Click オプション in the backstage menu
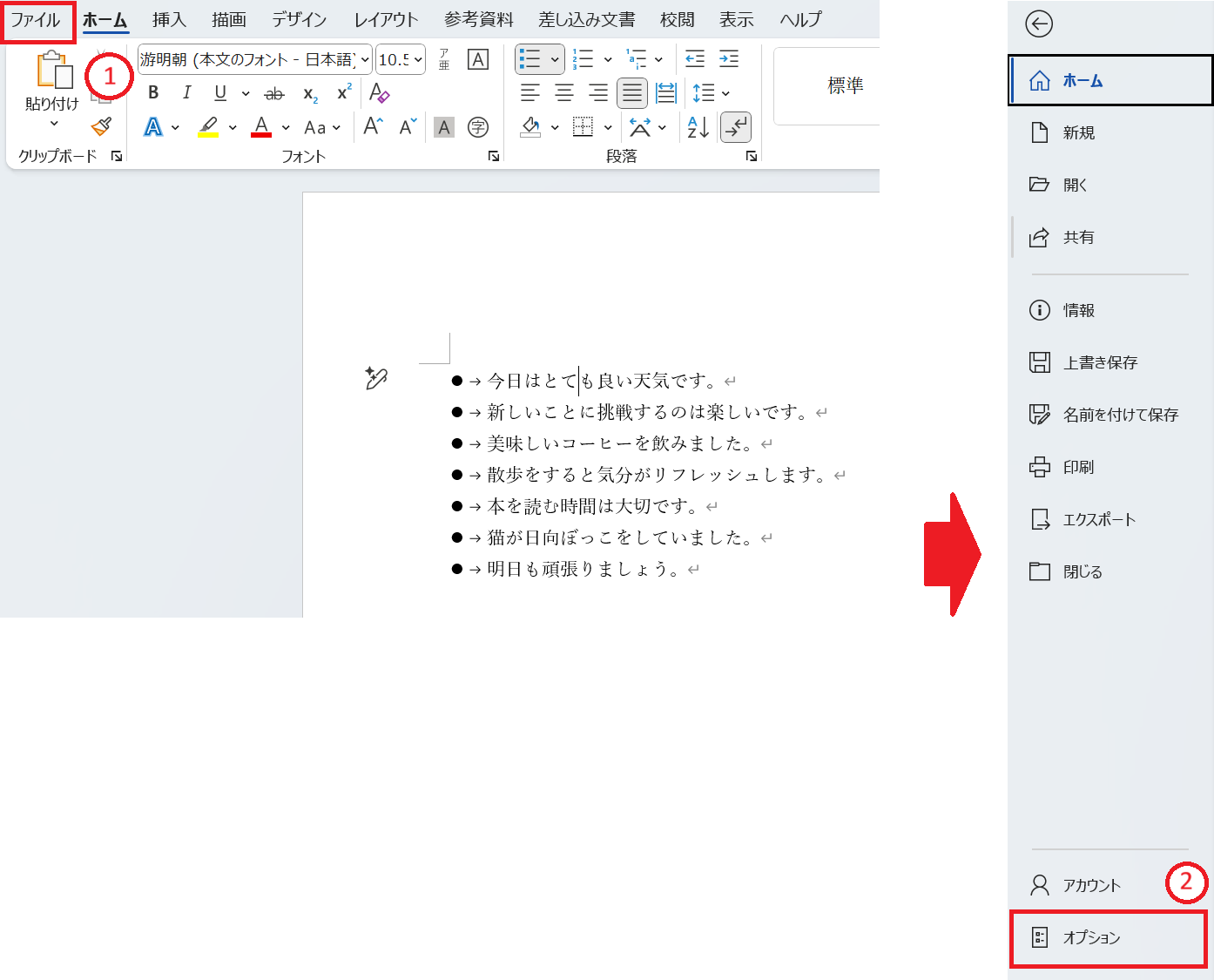1214x980 pixels. [x=1091, y=937]
